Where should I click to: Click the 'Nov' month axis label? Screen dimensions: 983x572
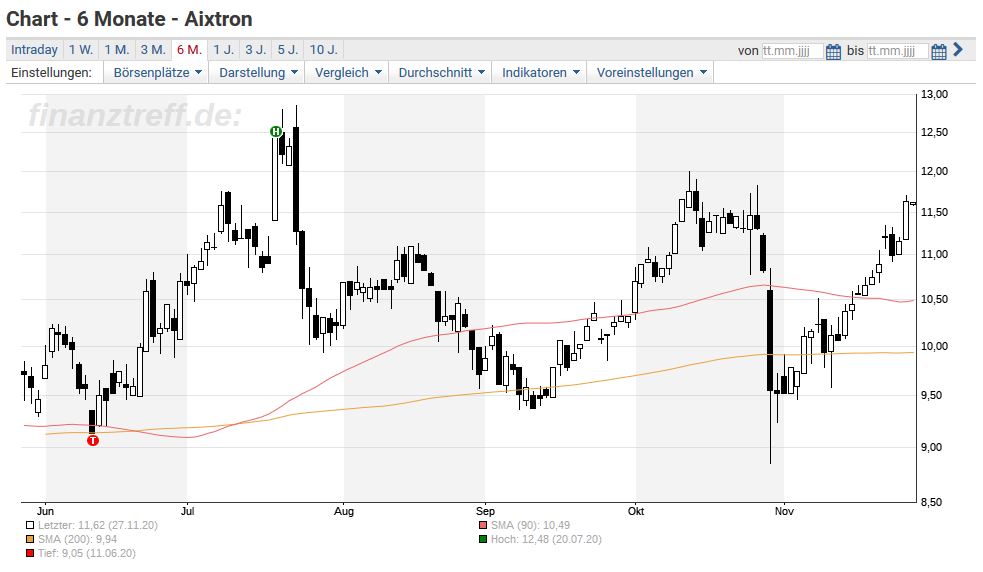tap(784, 511)
